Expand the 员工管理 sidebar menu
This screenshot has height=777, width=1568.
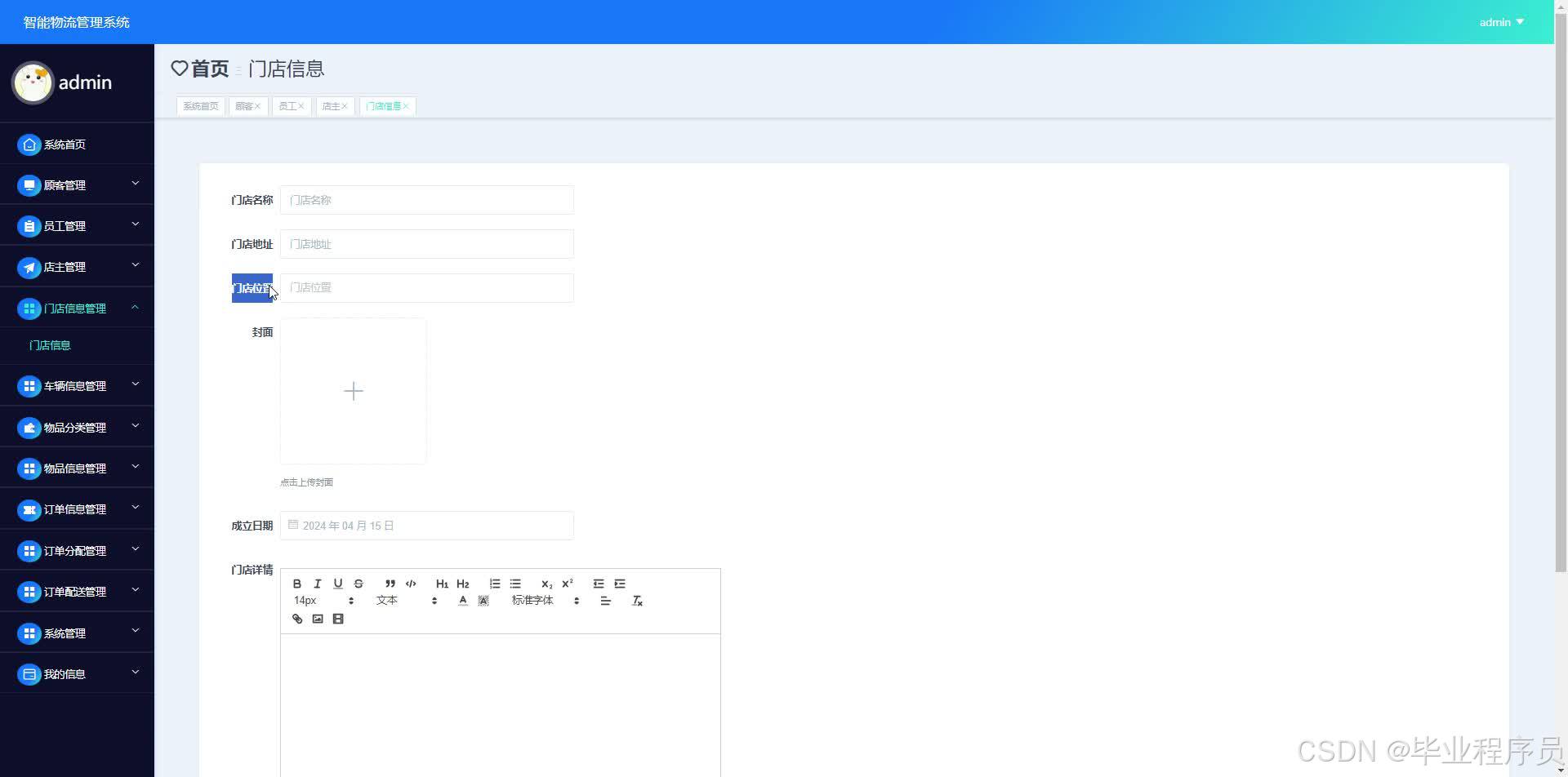pos(77,225)
